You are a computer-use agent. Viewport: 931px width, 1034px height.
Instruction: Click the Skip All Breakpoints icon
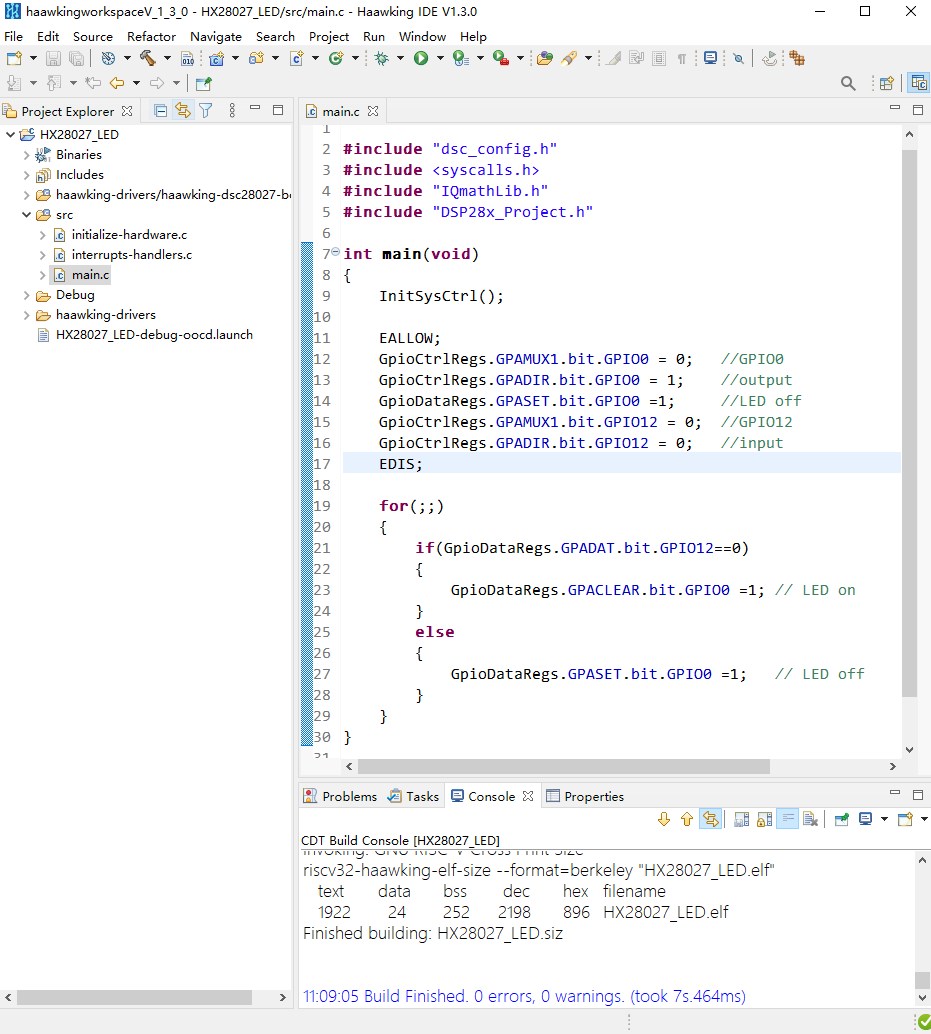tap(739, 59)
